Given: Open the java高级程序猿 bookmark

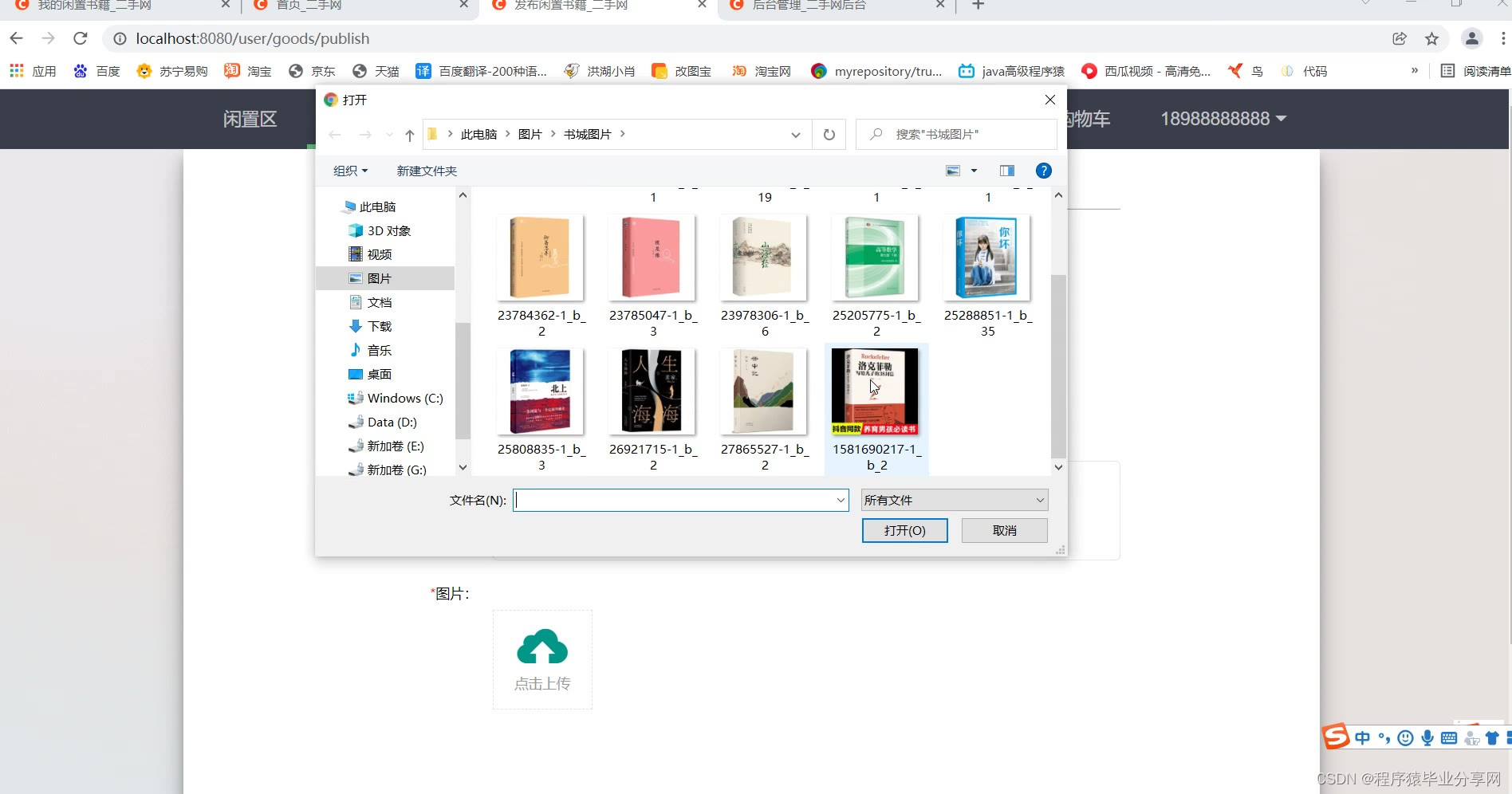Looking at the screenshot, I should coord(1011,71).
